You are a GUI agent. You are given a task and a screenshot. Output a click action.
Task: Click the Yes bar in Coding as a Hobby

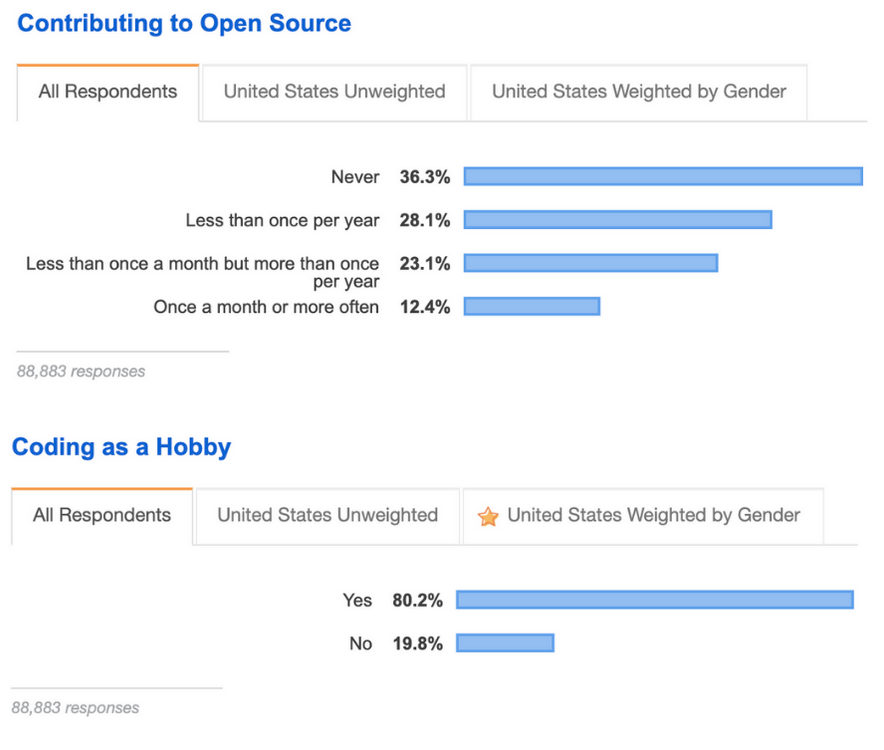click(654, 599)
